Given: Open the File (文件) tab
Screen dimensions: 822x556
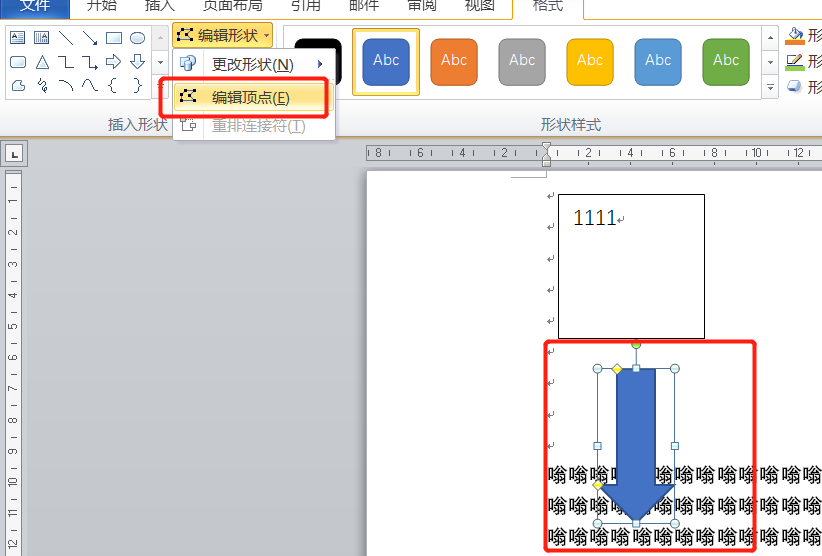Looking at the screenshot, I should [x=35, y=6].
